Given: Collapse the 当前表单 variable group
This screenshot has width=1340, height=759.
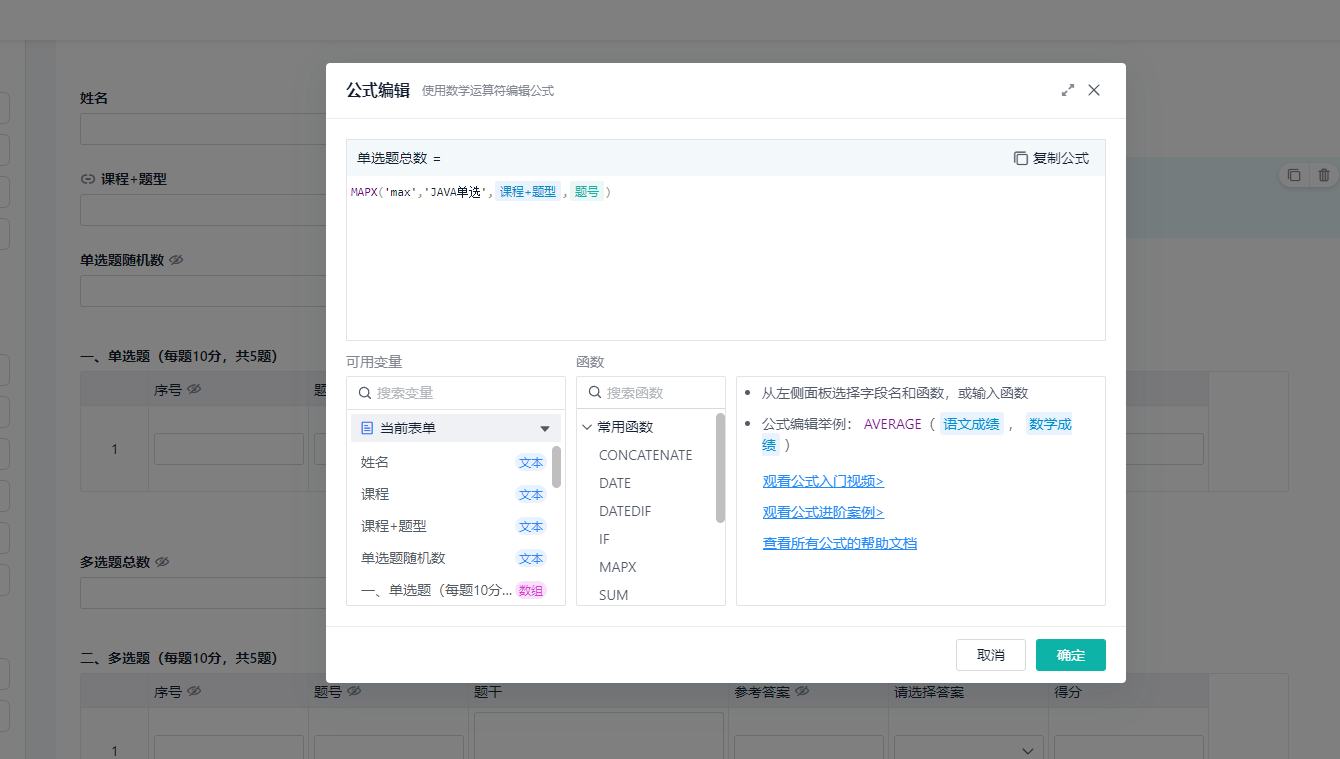Looking at the screenshot, I should (x=545, y=428).
